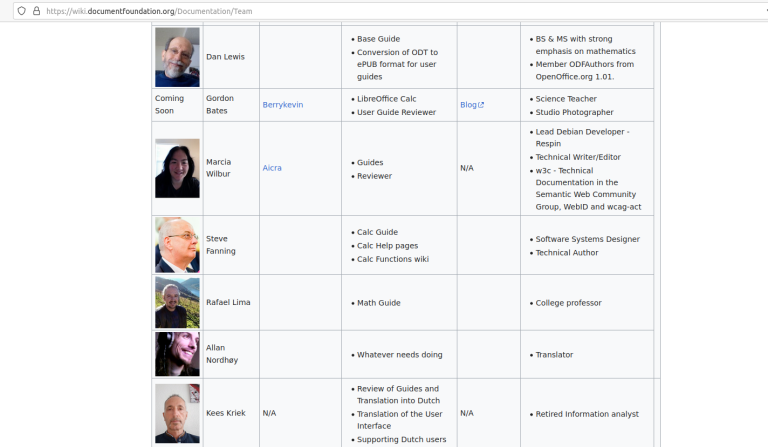Viewport: 768px width, 447px height.
Task: Click Allan Nordhøy's profile photo
Action: 177,354
